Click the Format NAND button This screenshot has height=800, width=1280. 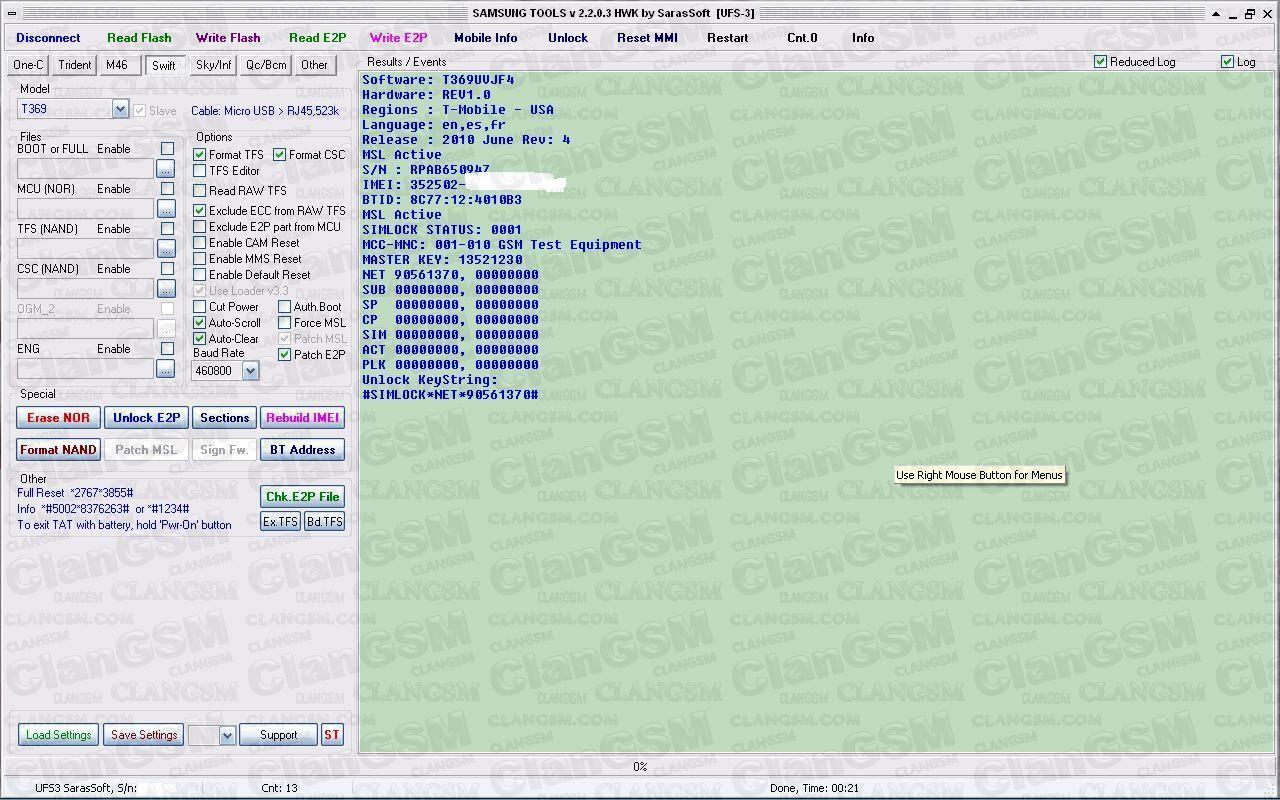[58, 450]
